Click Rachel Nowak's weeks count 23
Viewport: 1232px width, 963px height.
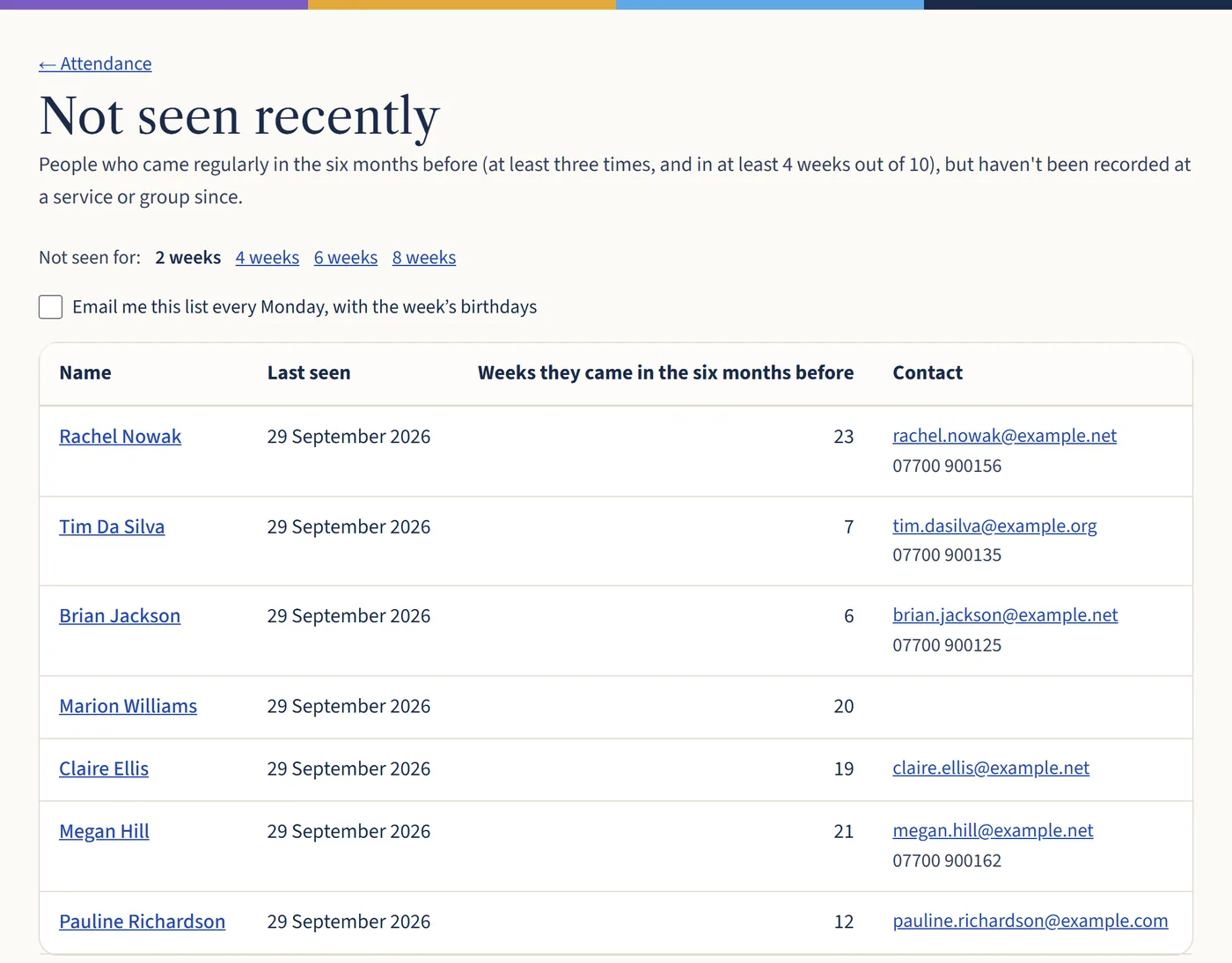[x=843, y=437]
